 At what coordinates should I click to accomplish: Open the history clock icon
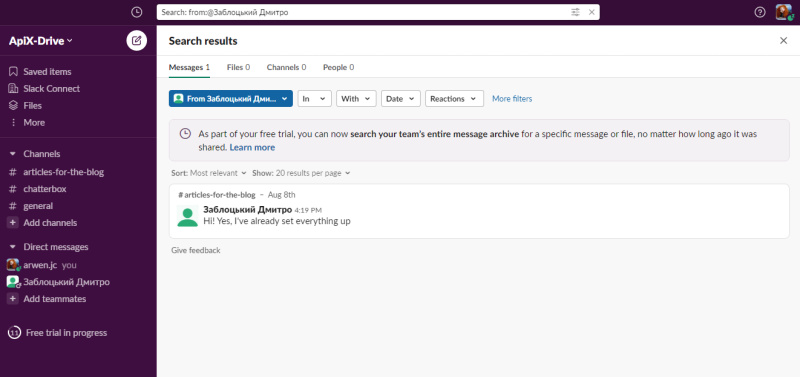(137, 12)
